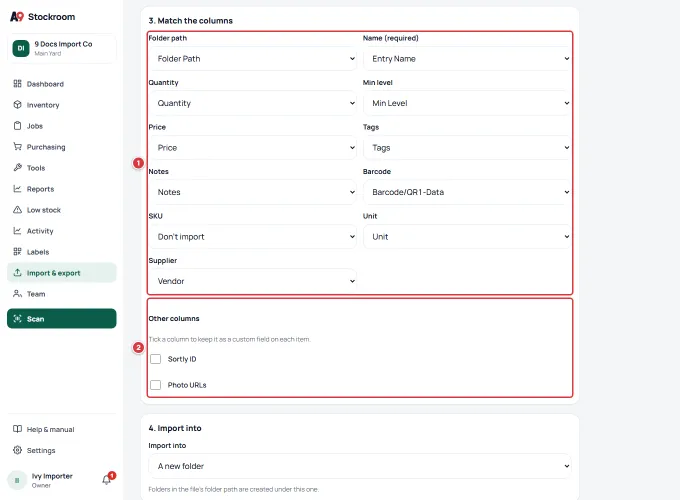Viewport: 680px width, 500px height.
Task: Open the Quantity column dropdown
Action: pyautogui.click(x=253, y=103)
